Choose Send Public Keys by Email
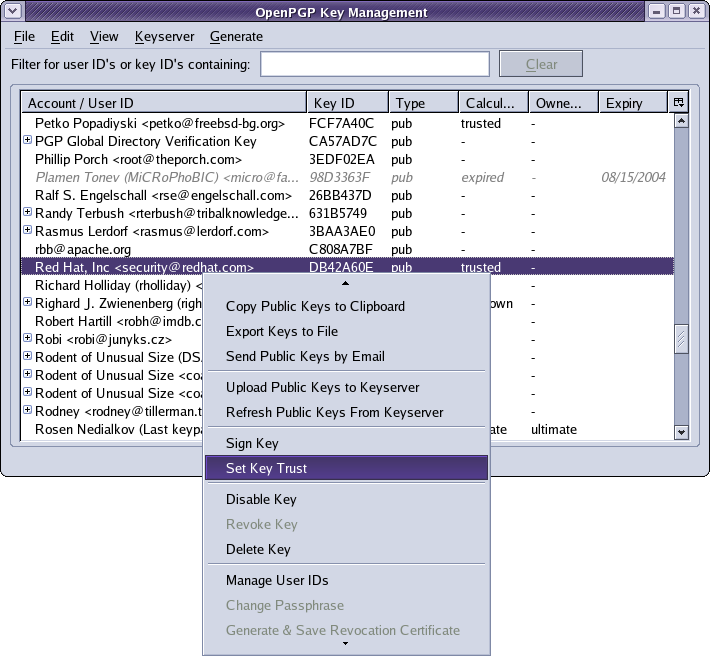Viewport: 710px width, 656px height. pos(346,356)
